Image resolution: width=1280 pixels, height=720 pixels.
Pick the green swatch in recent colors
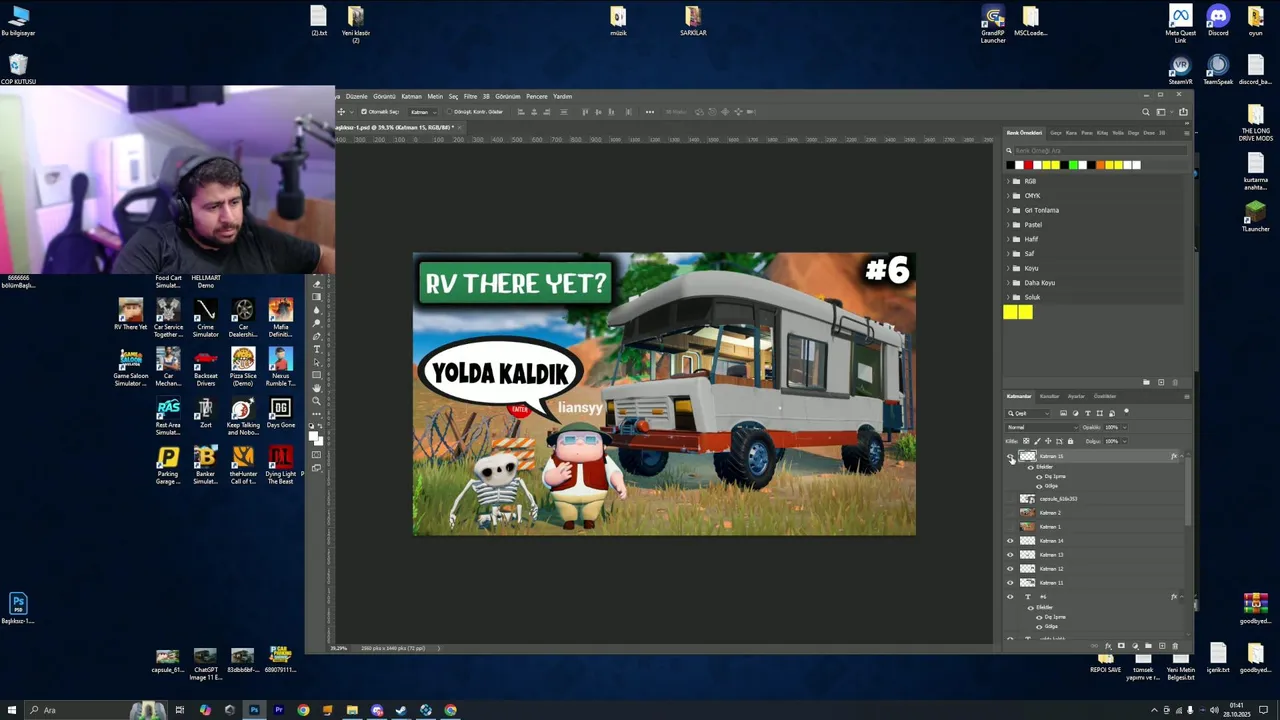(x=1073, y=165)
